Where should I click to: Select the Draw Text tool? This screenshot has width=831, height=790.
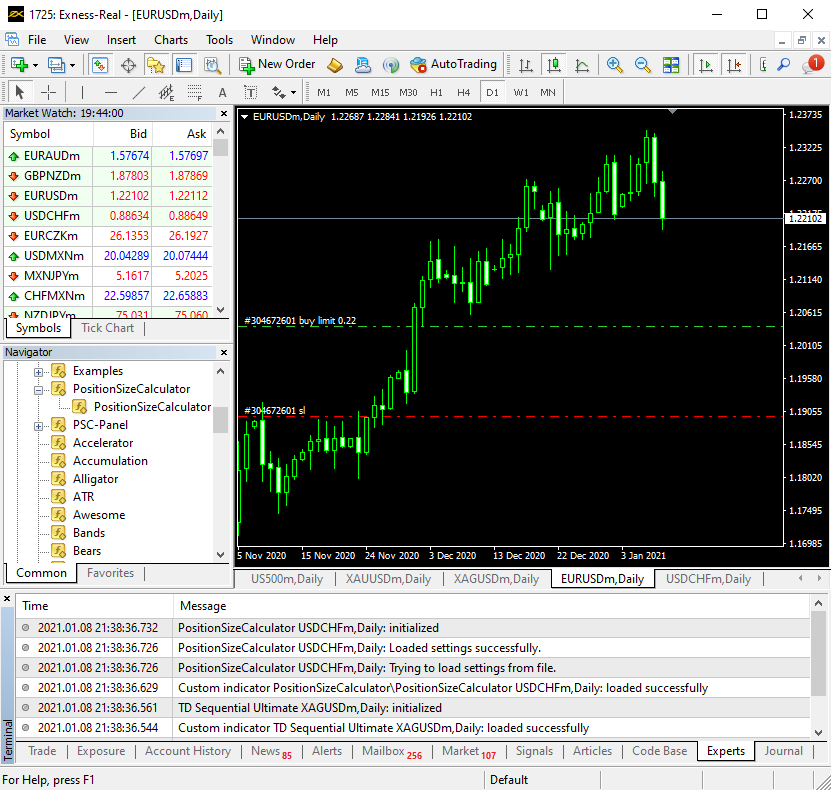tap(222, 92)
